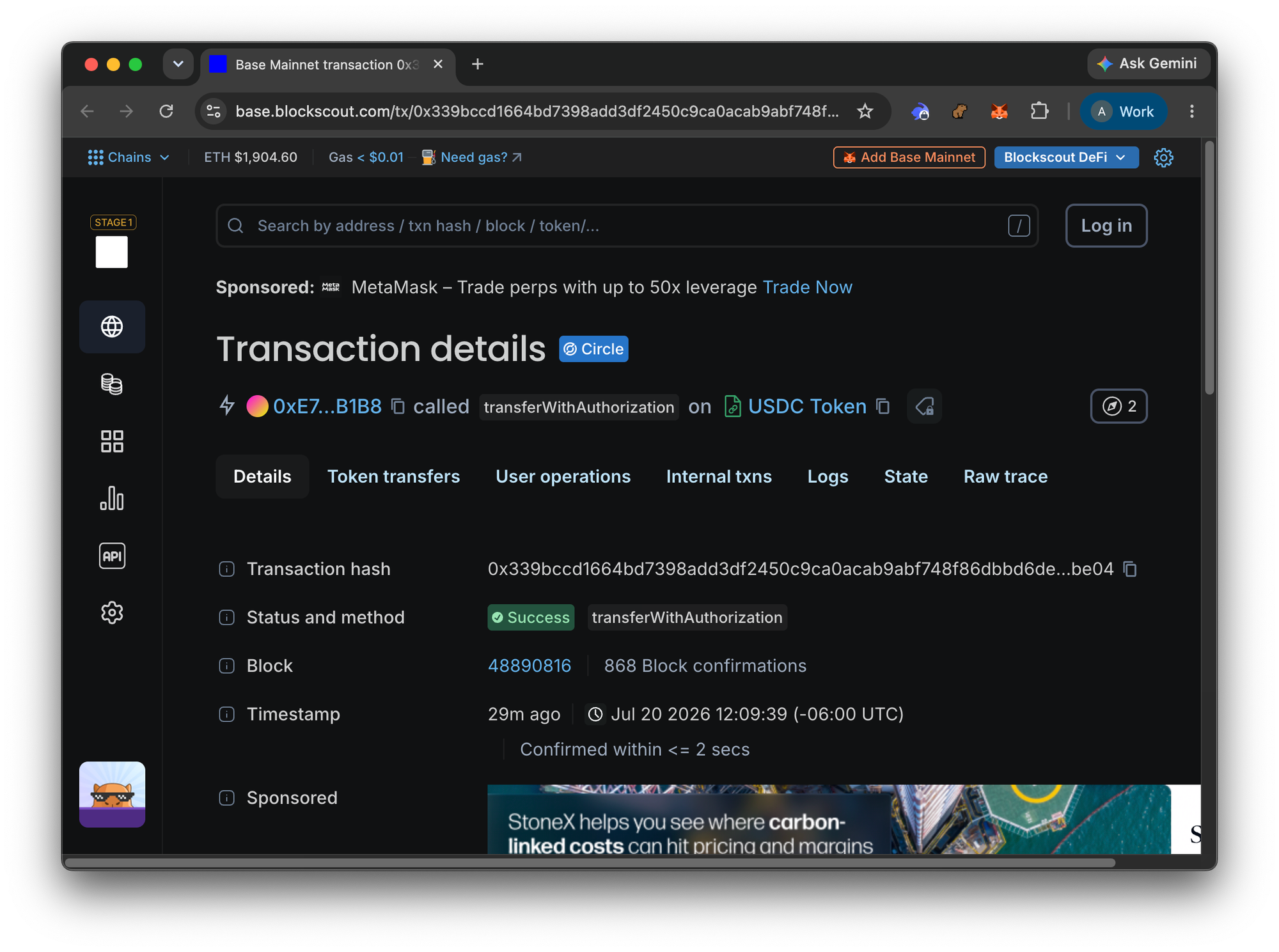Open the Tokens coins sidebar icon
The height and width of the screenshot is (952, 1279).
[x=112, y=384]
